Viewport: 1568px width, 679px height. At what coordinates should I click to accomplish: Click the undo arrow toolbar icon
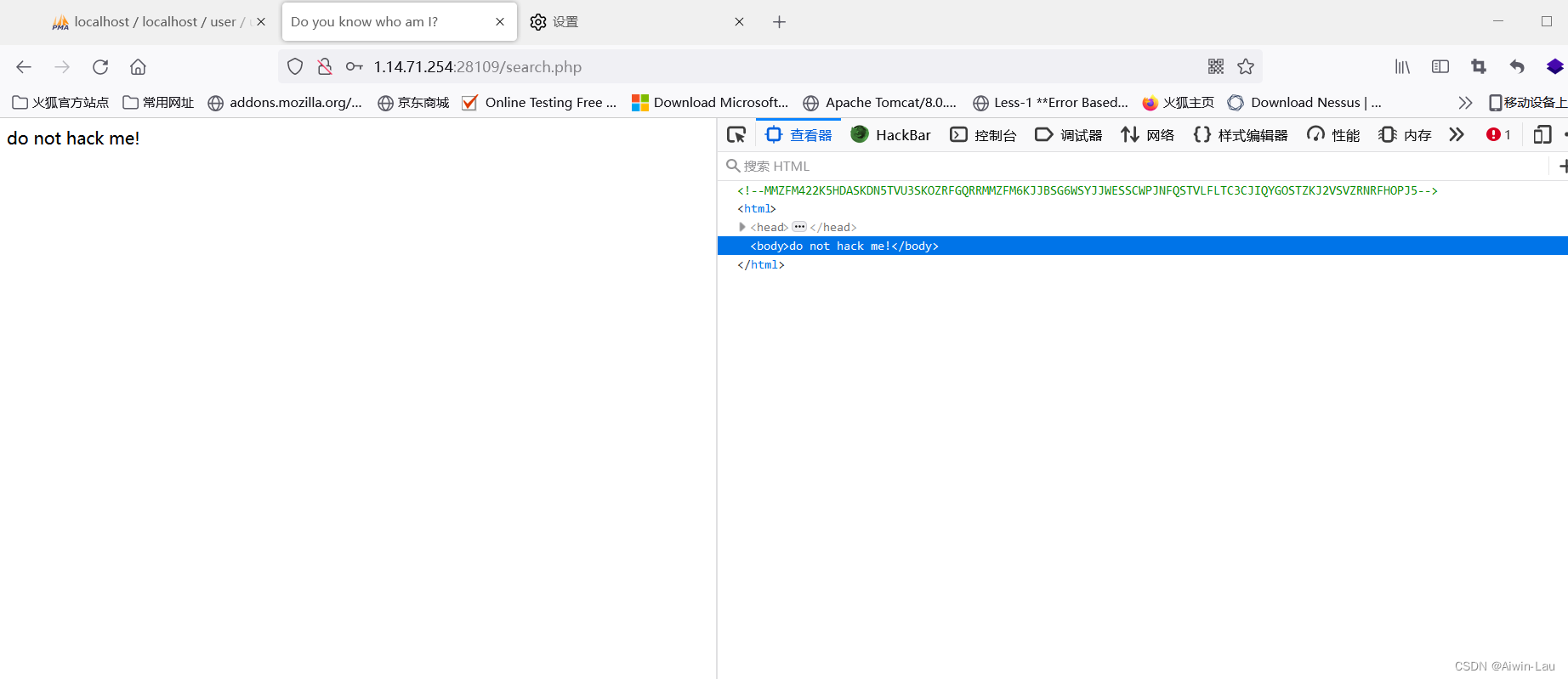point(1517,66)
